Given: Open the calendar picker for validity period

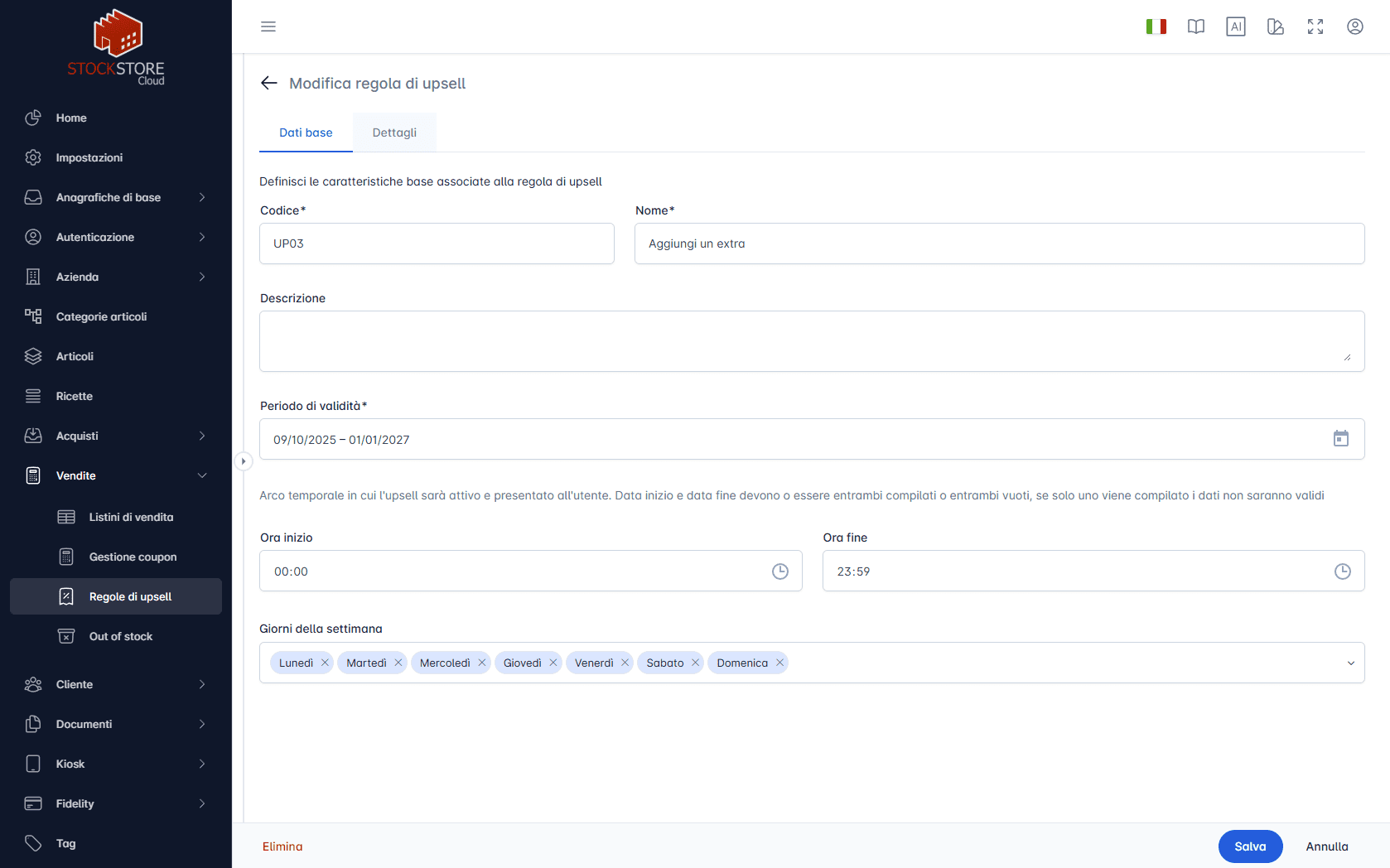Looking at the screenshot, I should [x=1340, y=439].
